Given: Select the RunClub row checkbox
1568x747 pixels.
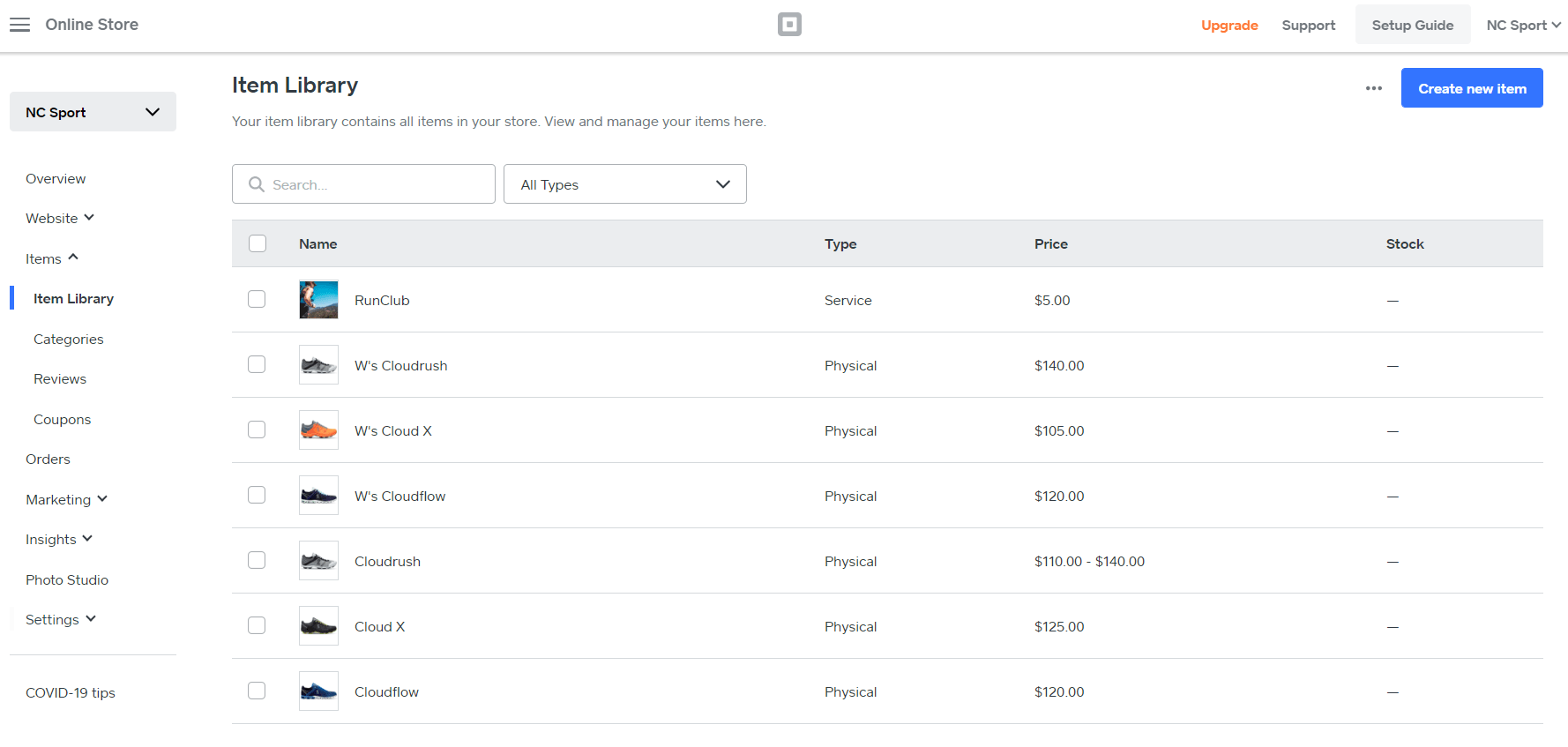Looking at the screenshot, I should coord(257,299).
